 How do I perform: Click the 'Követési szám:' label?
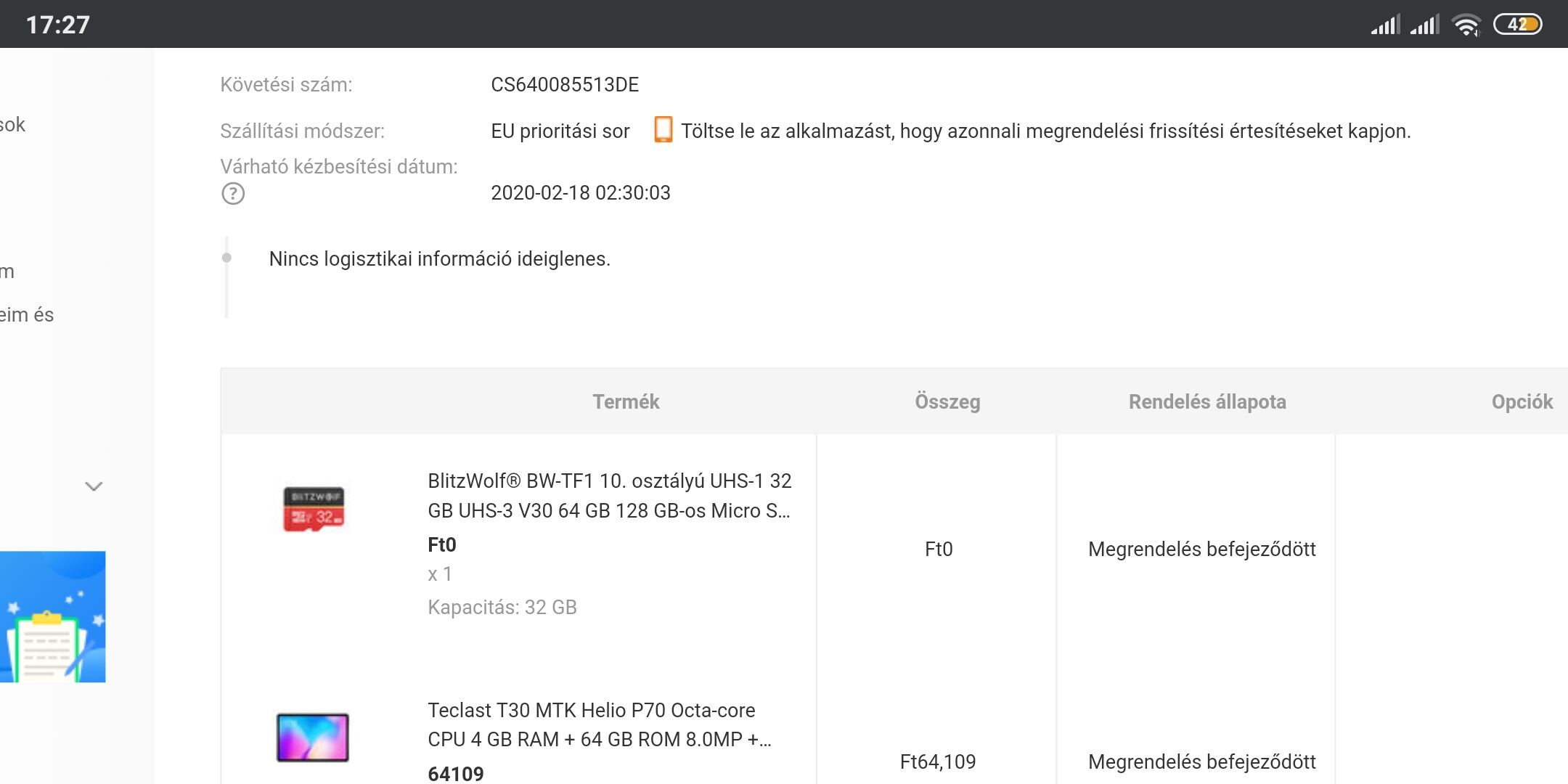tap(286, 85)
